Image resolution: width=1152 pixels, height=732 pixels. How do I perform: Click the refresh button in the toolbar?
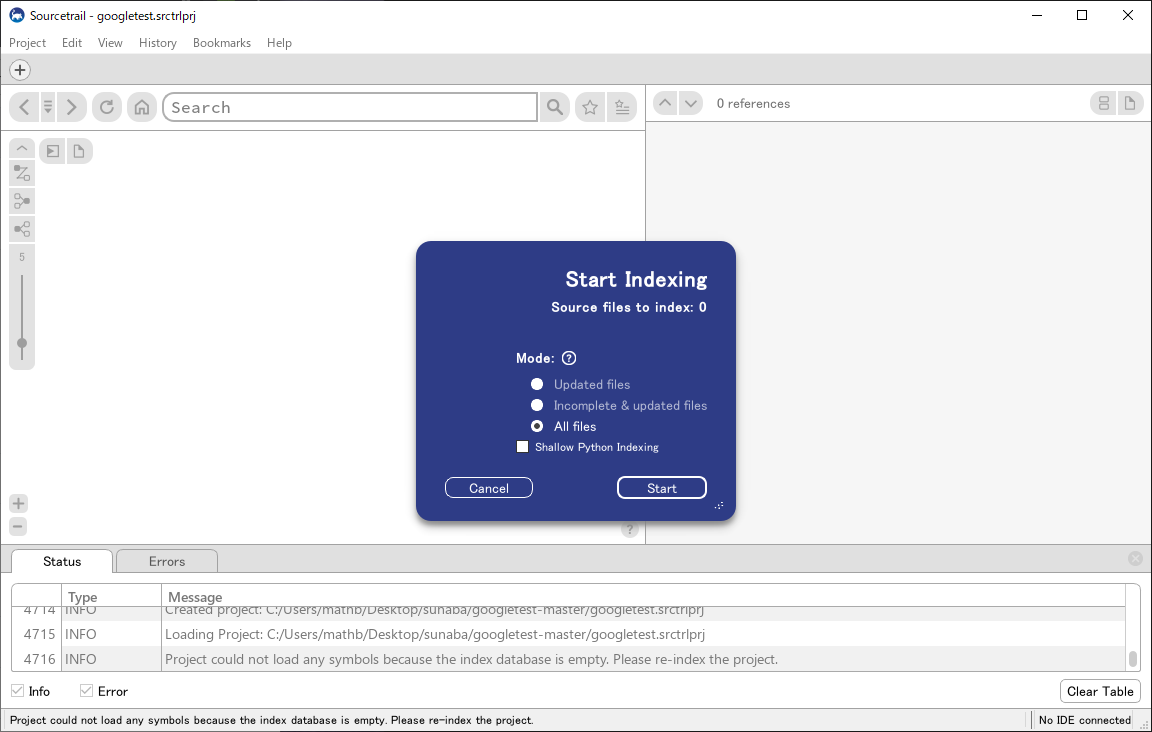(107, 107)
